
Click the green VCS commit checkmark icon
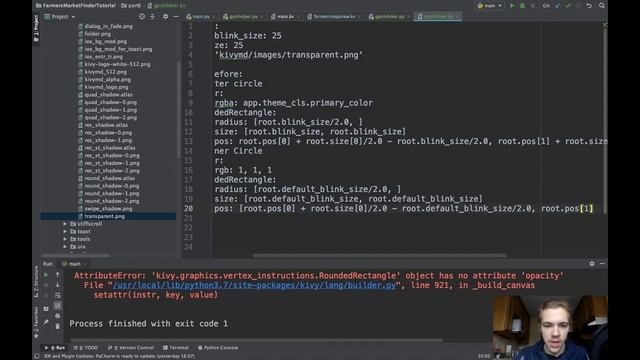pyautogui.click(x=568, y=6)
